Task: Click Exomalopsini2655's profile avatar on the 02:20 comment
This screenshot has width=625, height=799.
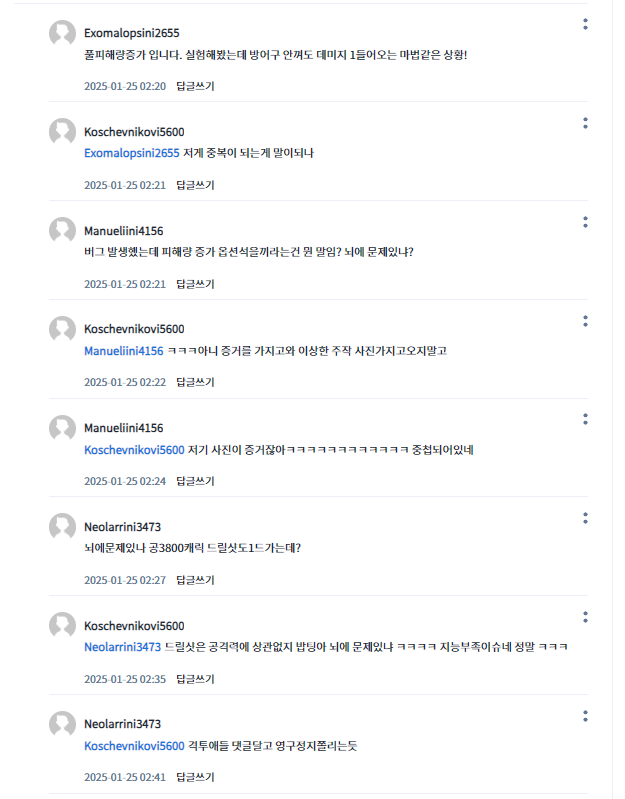Action: click(62, 33)
